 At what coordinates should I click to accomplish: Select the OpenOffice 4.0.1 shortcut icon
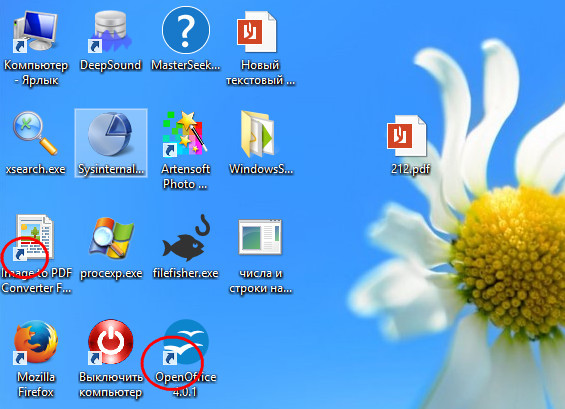186,342
